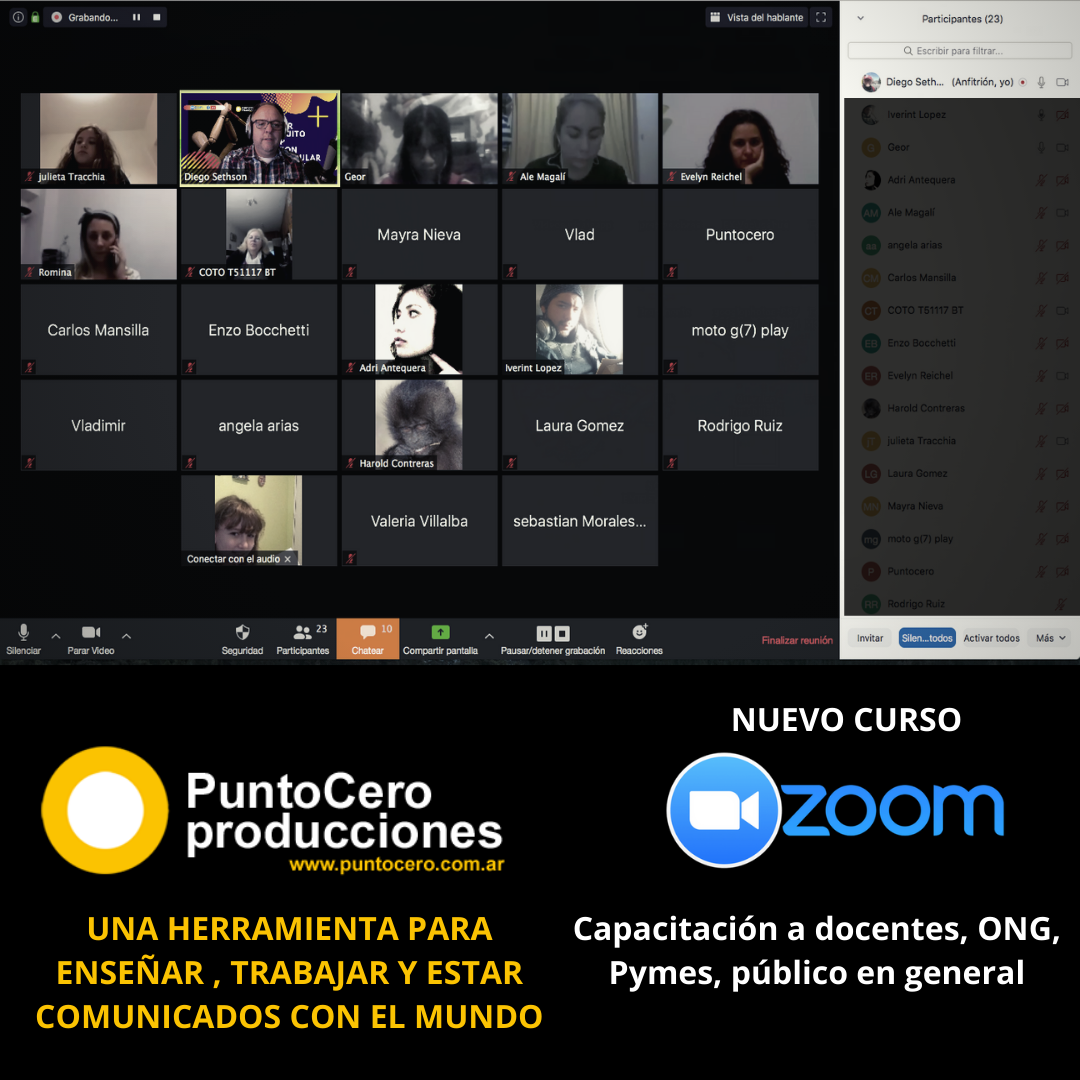Select the sebastian Morales tile
1080x1080 pixels.
pos(580,521)
